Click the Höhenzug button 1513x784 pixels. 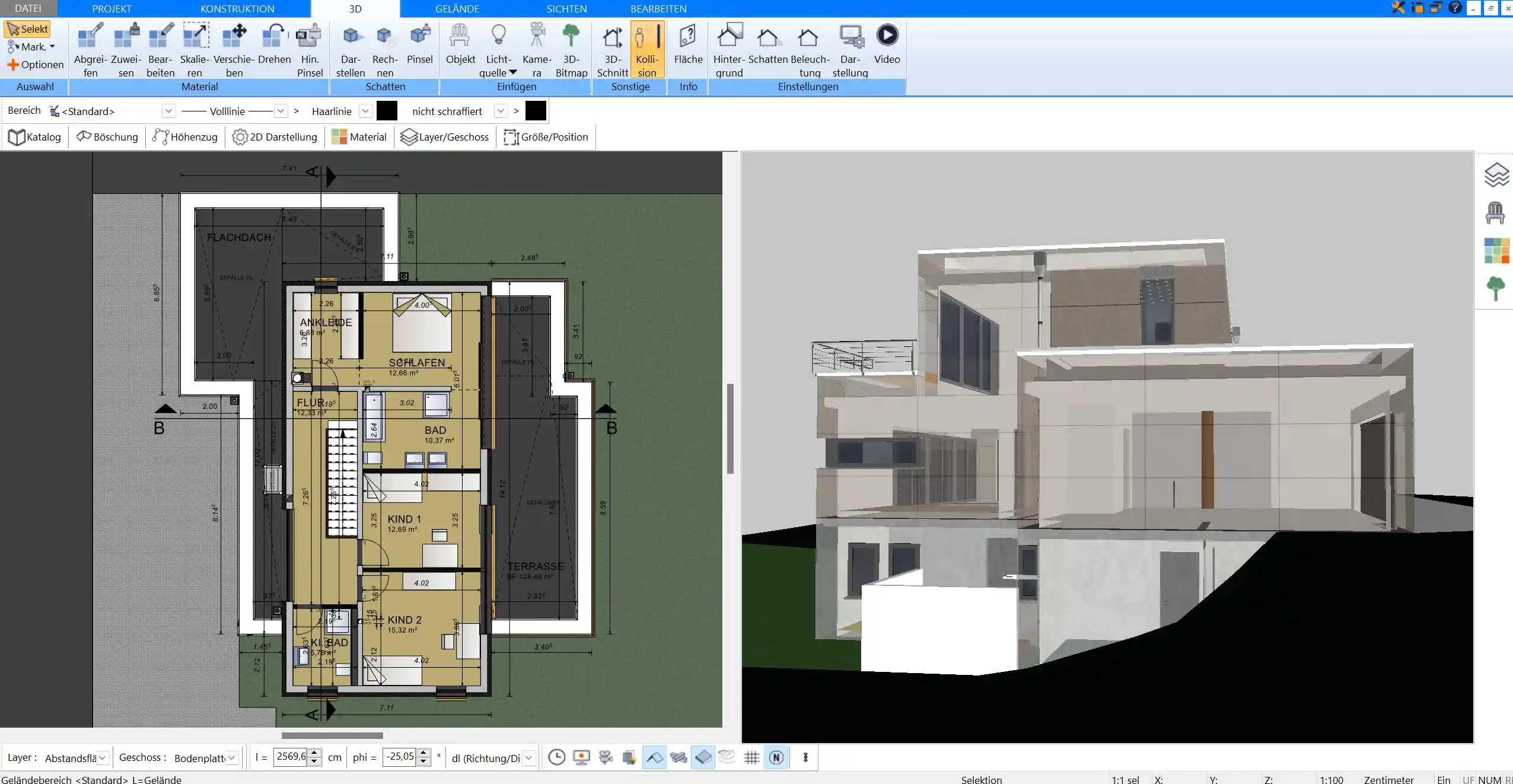185,137
